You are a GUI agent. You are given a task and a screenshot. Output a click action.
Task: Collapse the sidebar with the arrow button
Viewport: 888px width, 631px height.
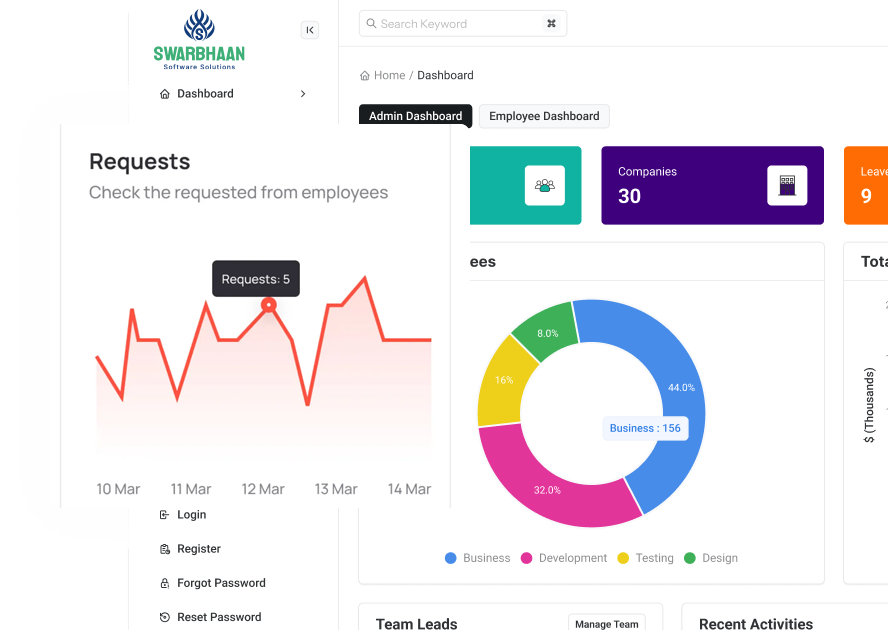pos(310,30)
